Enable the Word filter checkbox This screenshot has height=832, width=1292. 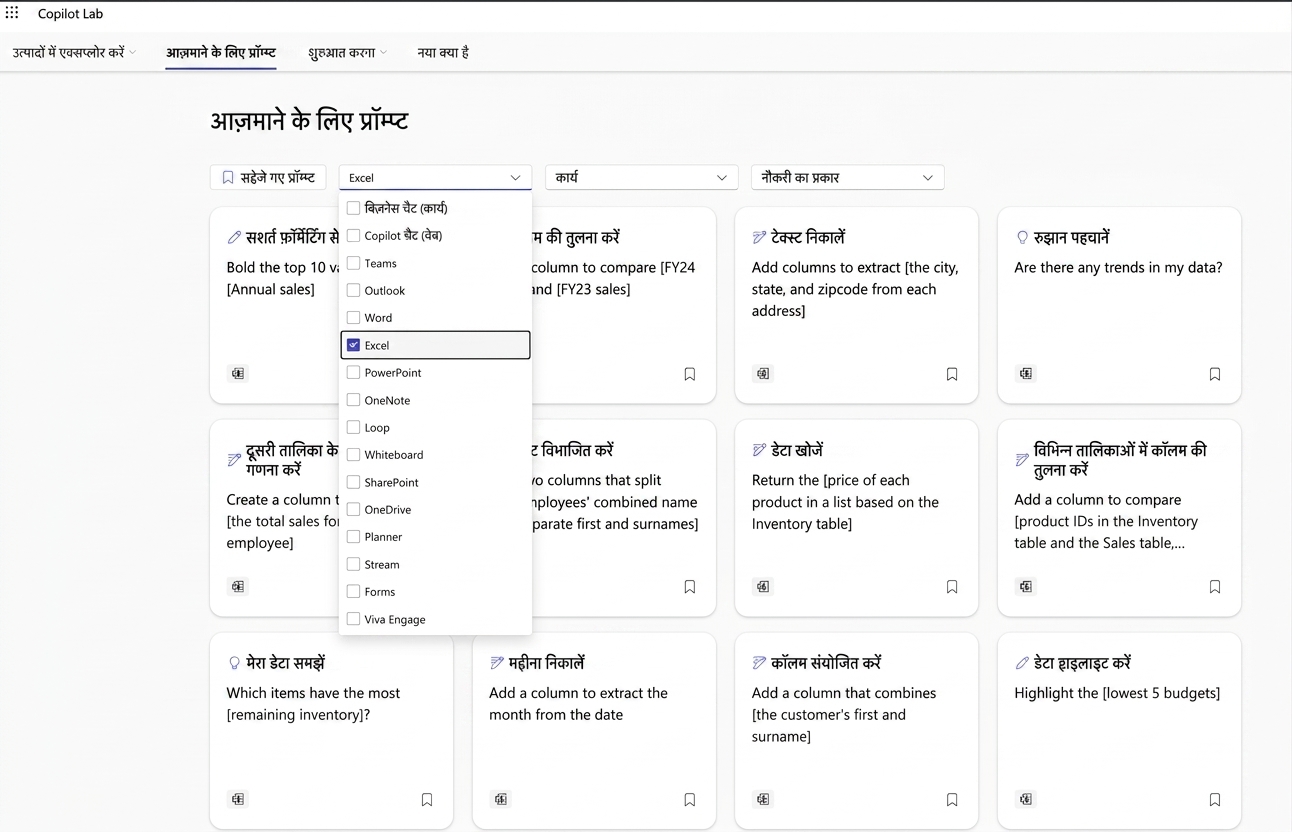(x=353, y=318)
